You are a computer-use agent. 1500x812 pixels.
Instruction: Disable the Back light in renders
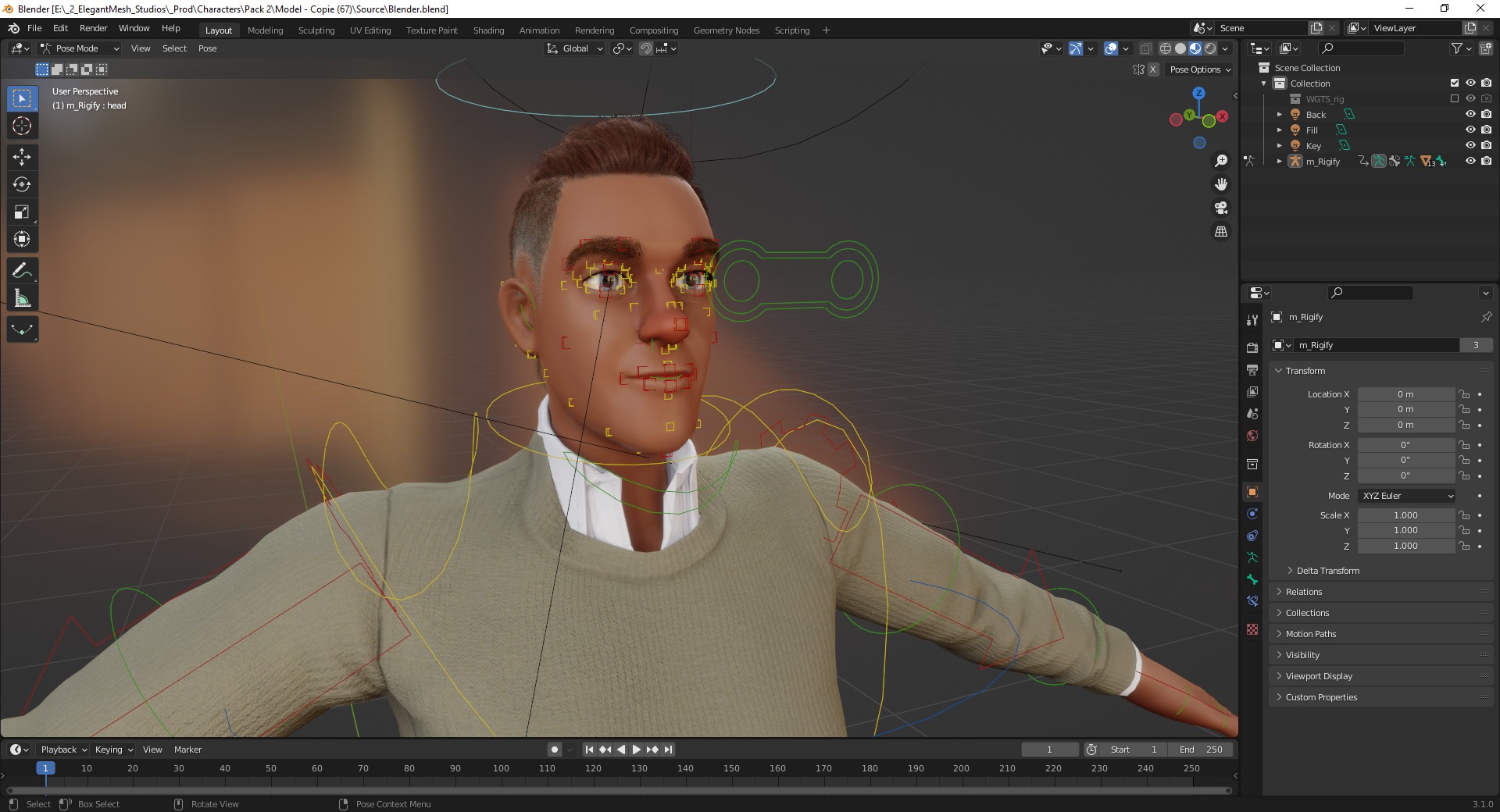tap(1486, 114)
